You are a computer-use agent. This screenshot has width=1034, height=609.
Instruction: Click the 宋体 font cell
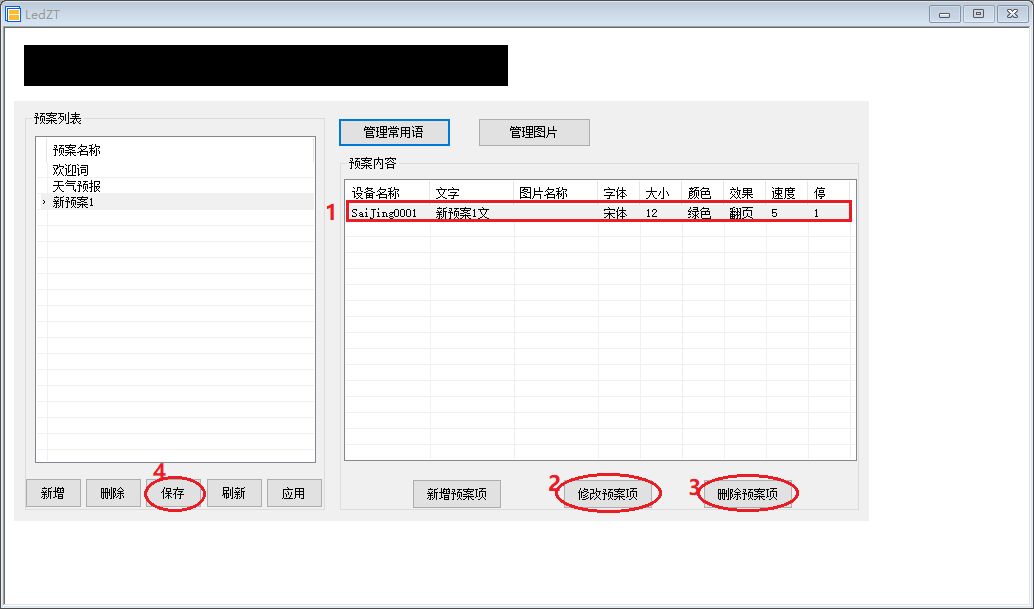point(619,213)
